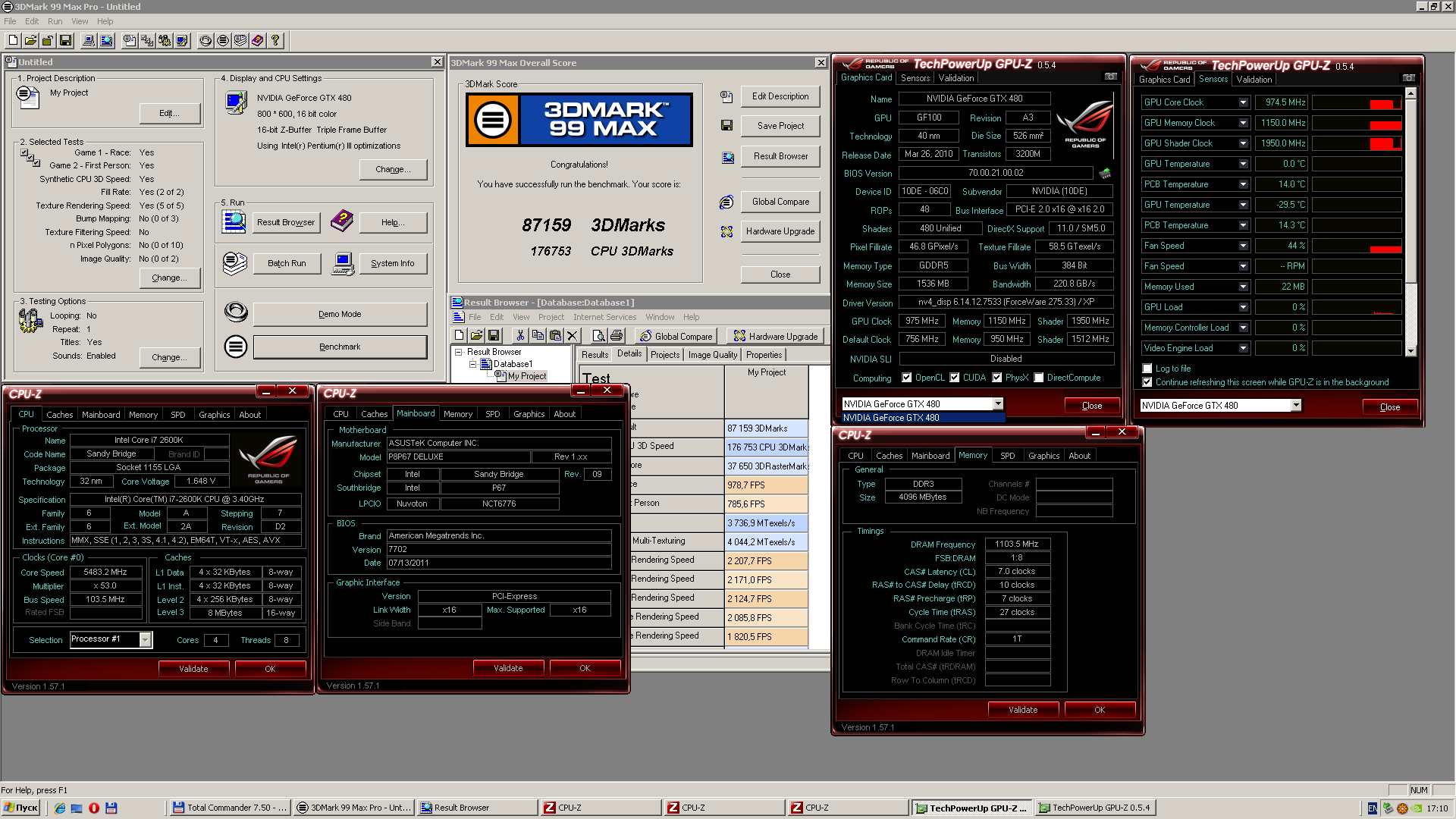Click the purple help book toolbar icon
The image size is (1456, 819).
(258, 41)
